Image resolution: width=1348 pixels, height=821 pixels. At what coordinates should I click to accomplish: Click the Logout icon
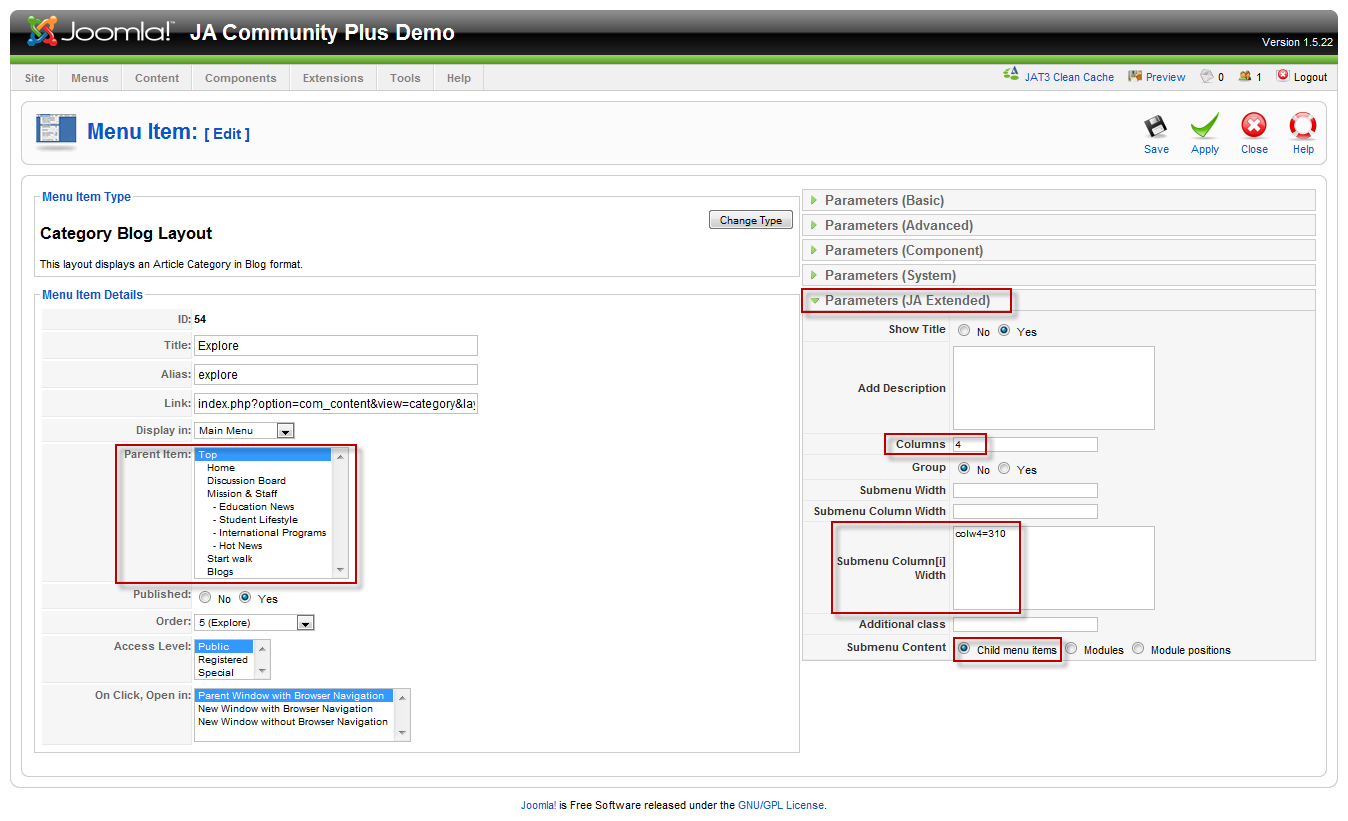(x=1283, y=76)
